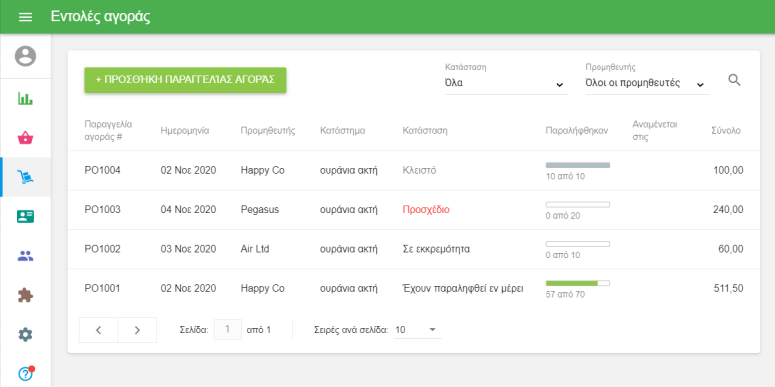The width and height of the screenshot is (775, 387).
Task: Click the search magnifier icon
Action: (x=734, y=80)
